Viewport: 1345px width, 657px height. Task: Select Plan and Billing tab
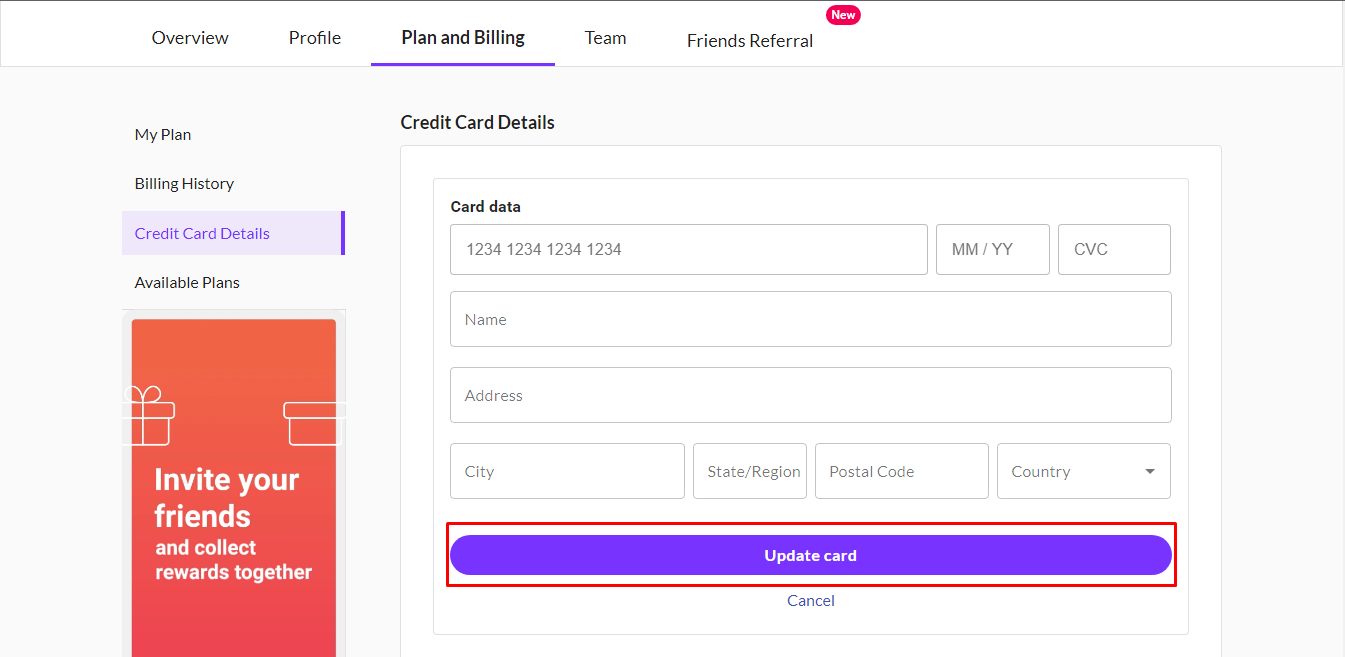click(x=462, y=37)
